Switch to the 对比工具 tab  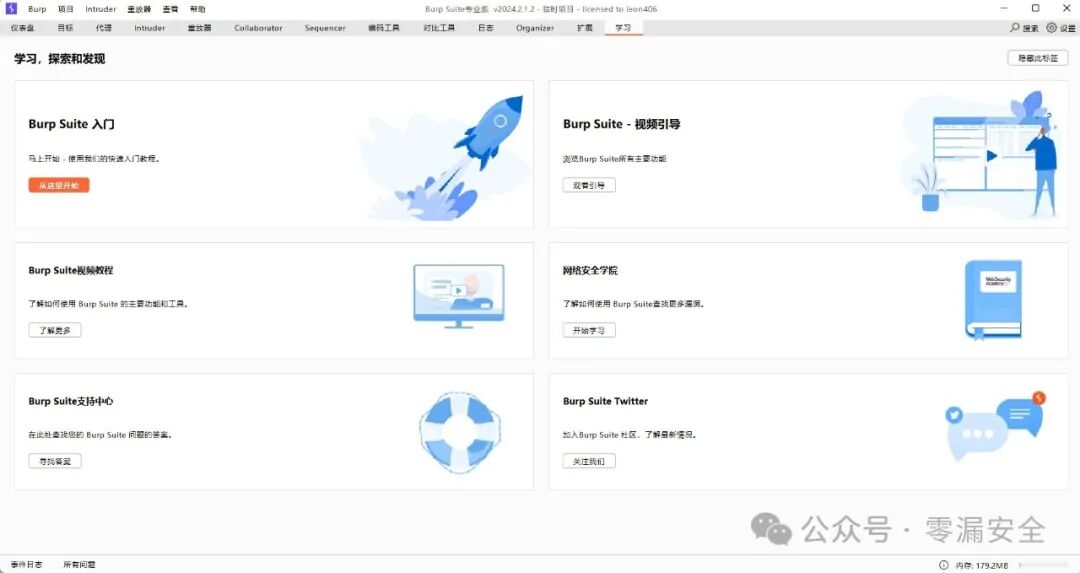click(x=439, y=28)
